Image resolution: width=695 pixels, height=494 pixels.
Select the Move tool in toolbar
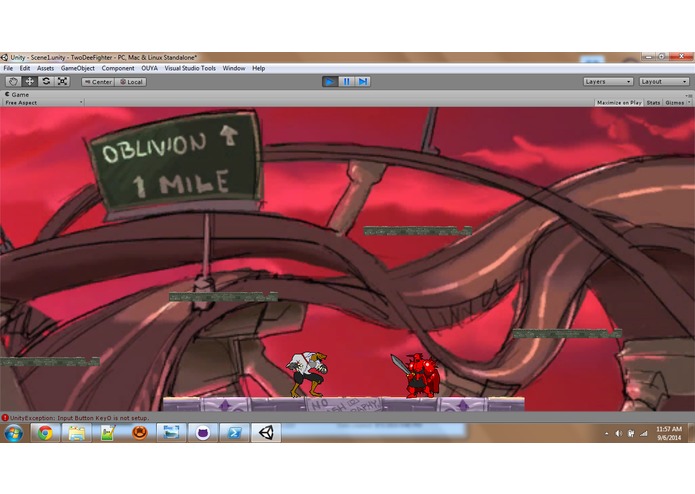(30, 82)
